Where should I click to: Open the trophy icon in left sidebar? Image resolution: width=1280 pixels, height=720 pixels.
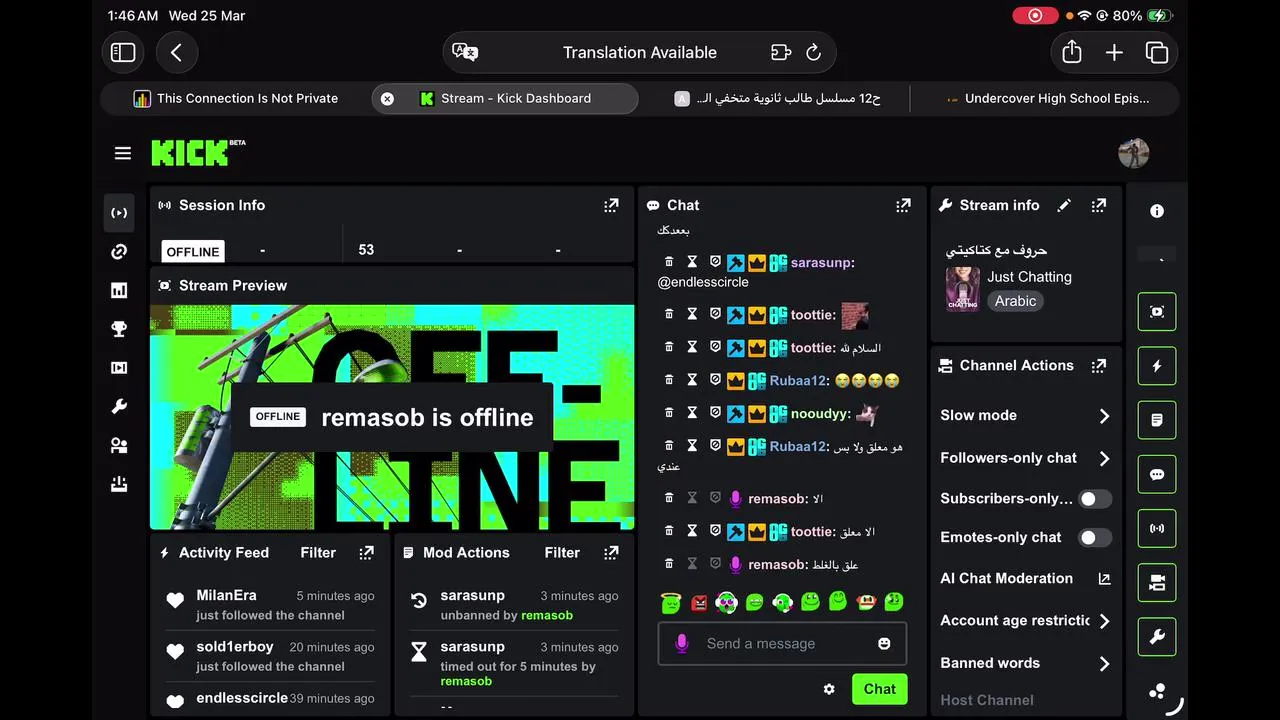pyautogui.click(x=119, y=329)
